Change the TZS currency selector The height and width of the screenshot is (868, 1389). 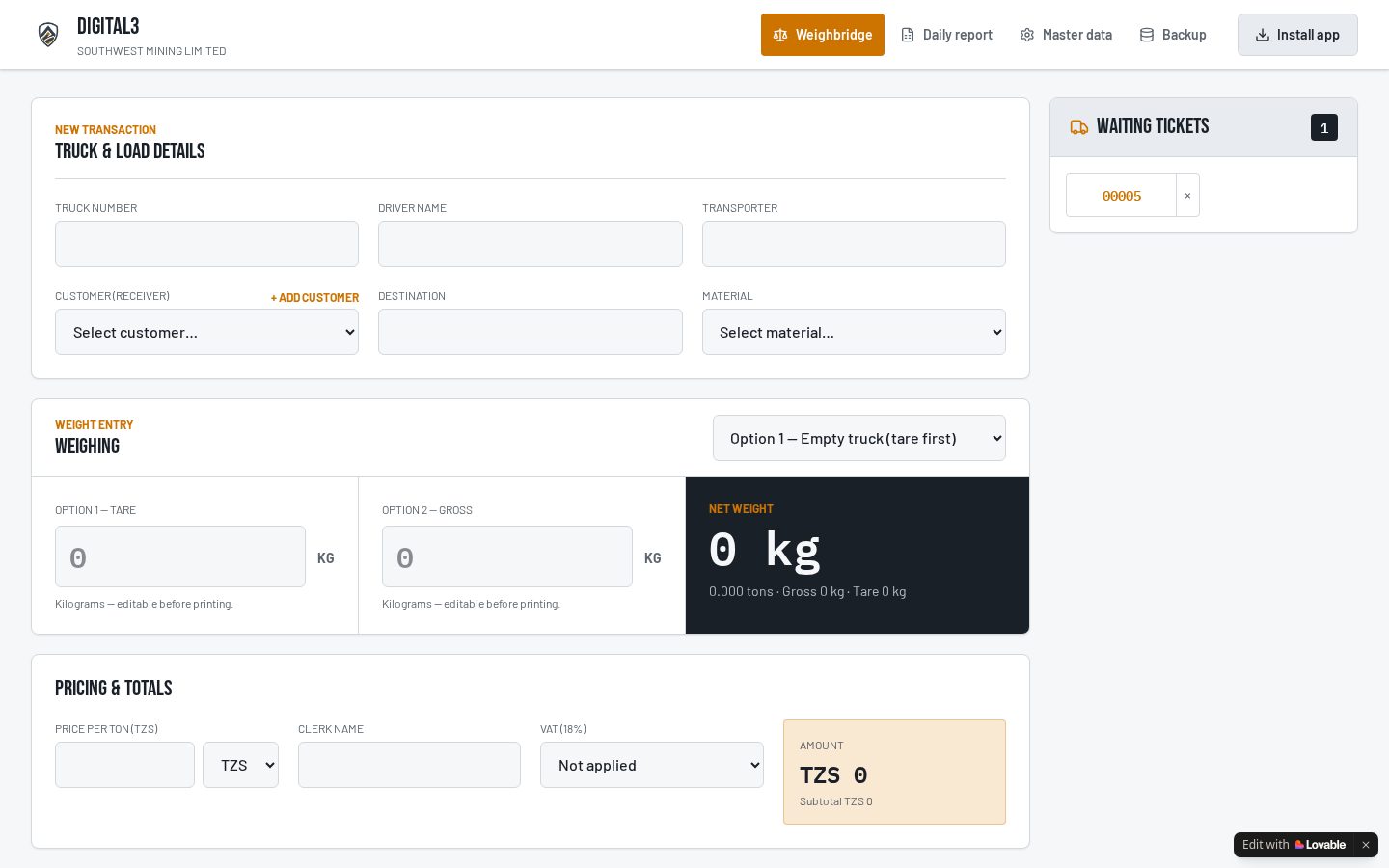click(240, 765)
